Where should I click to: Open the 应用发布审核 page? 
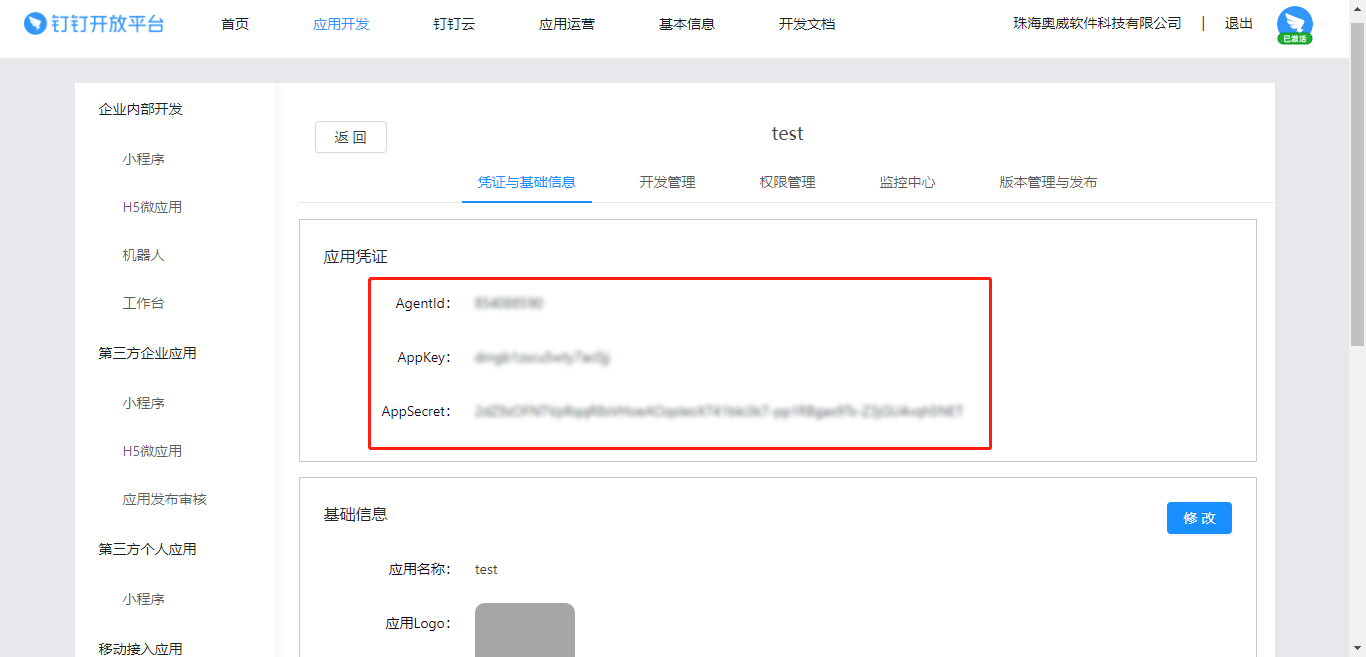(x=163, y=498)
